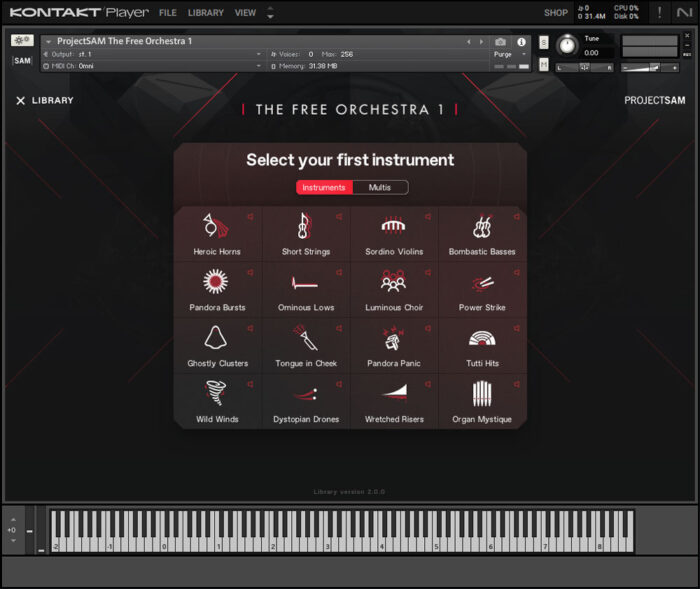Select the Pandora Panic instrument icon
The height and width of the screenshot is (589, 700).
pyautogui.click(x=393, y=338)
